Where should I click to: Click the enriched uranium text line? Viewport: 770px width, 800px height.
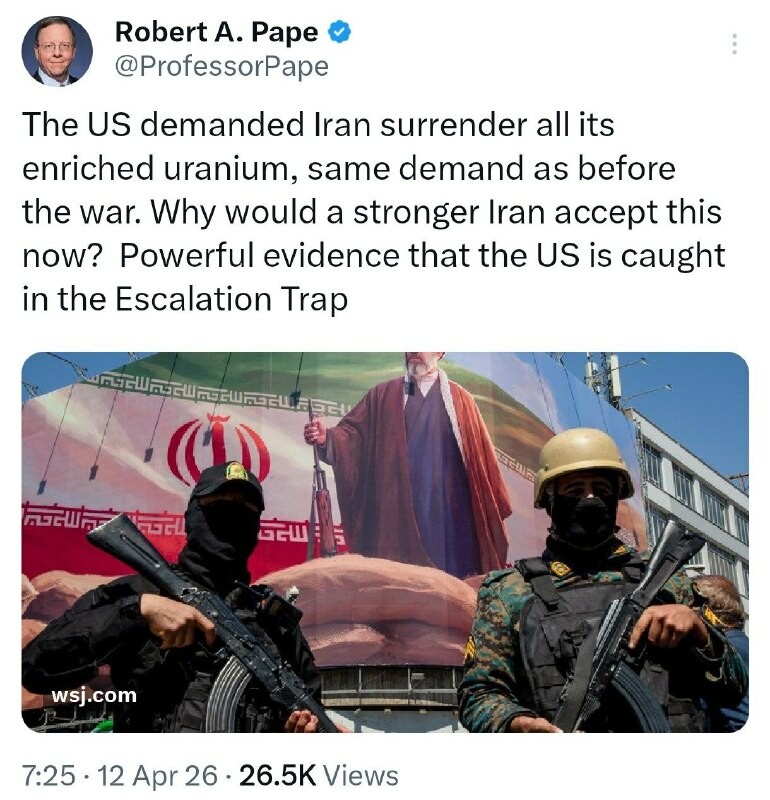[349, 168]
